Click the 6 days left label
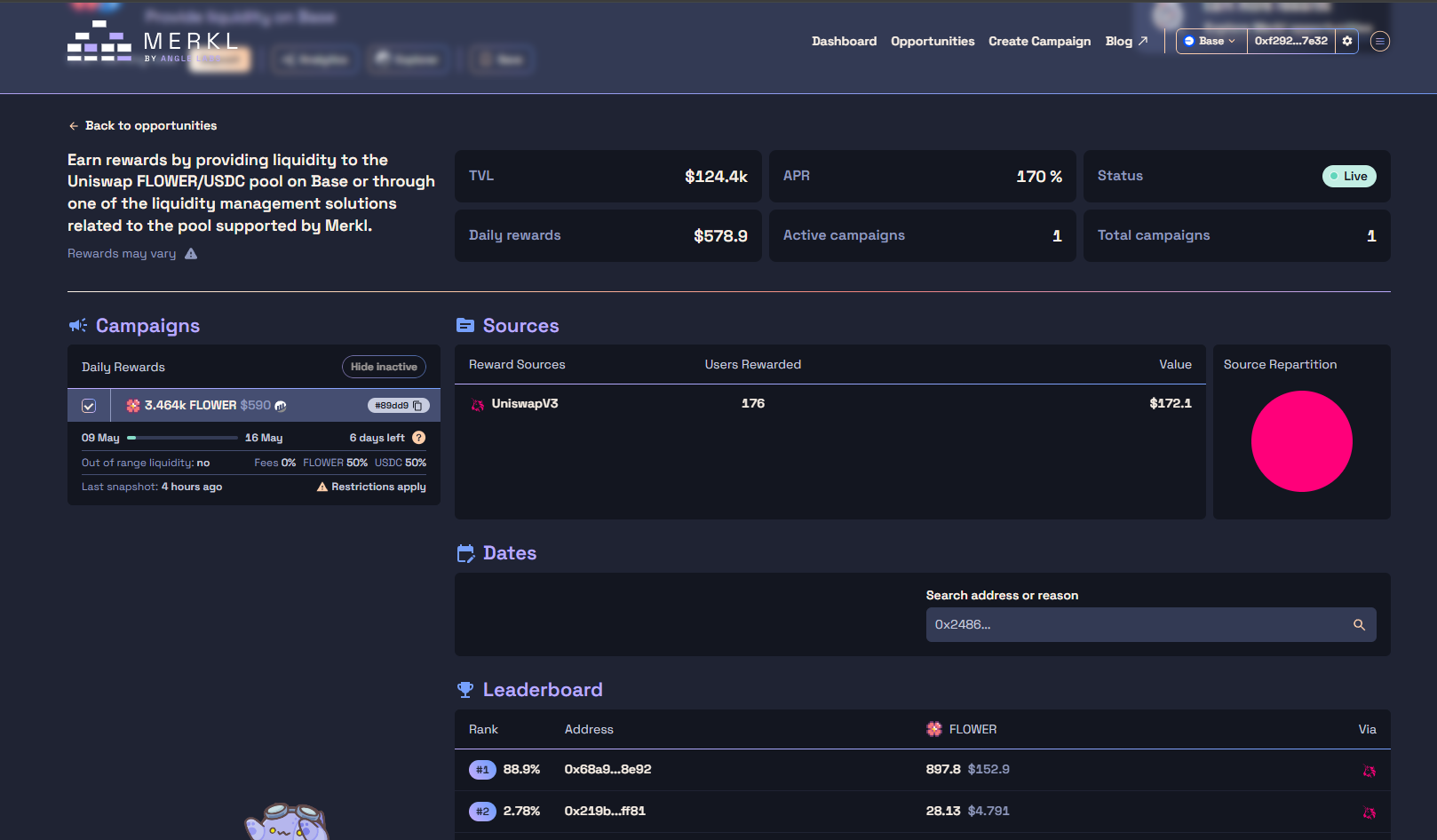Viewport: 1437px width, 840px height. pos(377,438)
